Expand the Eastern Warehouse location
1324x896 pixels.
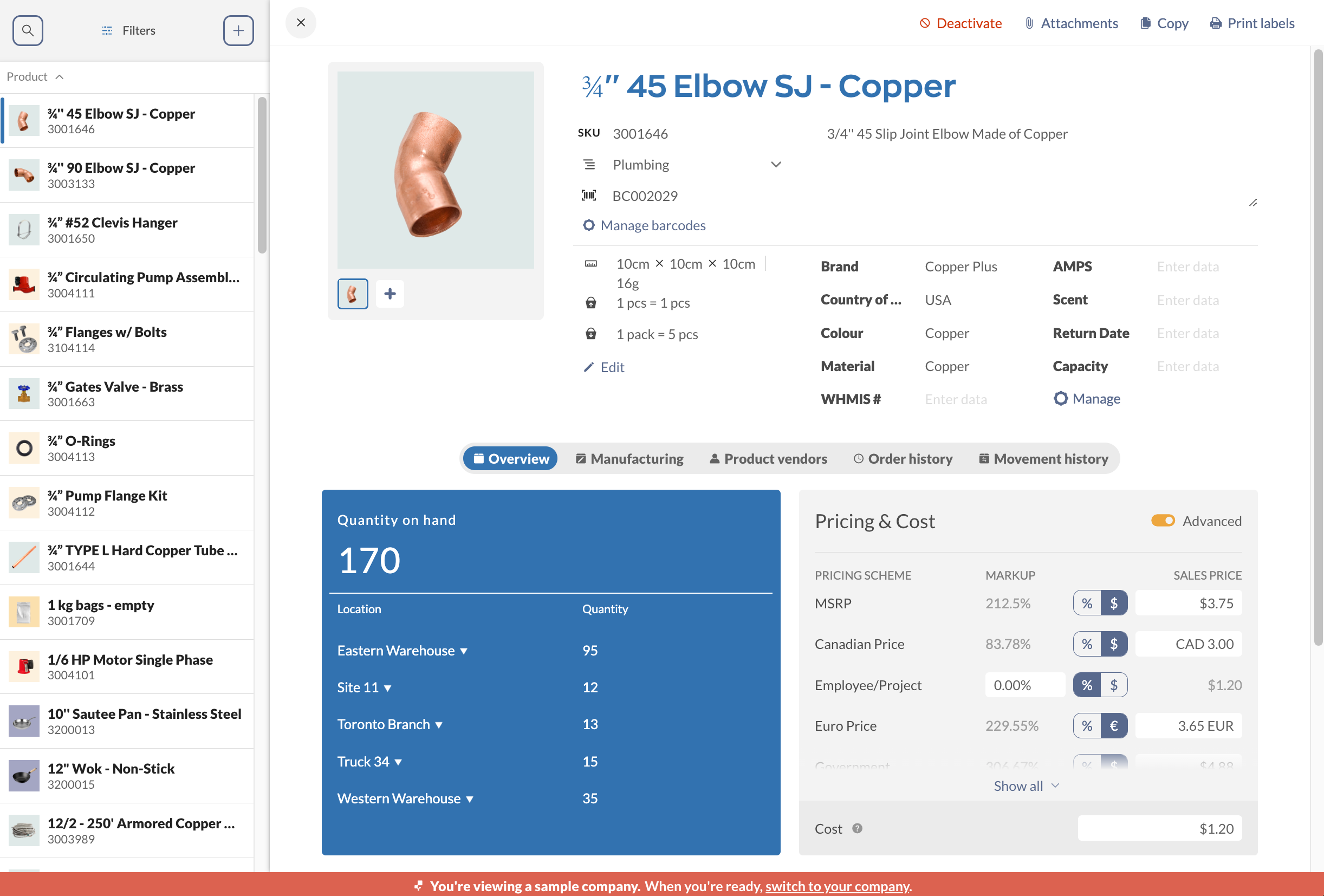click(x=464, y=651)
